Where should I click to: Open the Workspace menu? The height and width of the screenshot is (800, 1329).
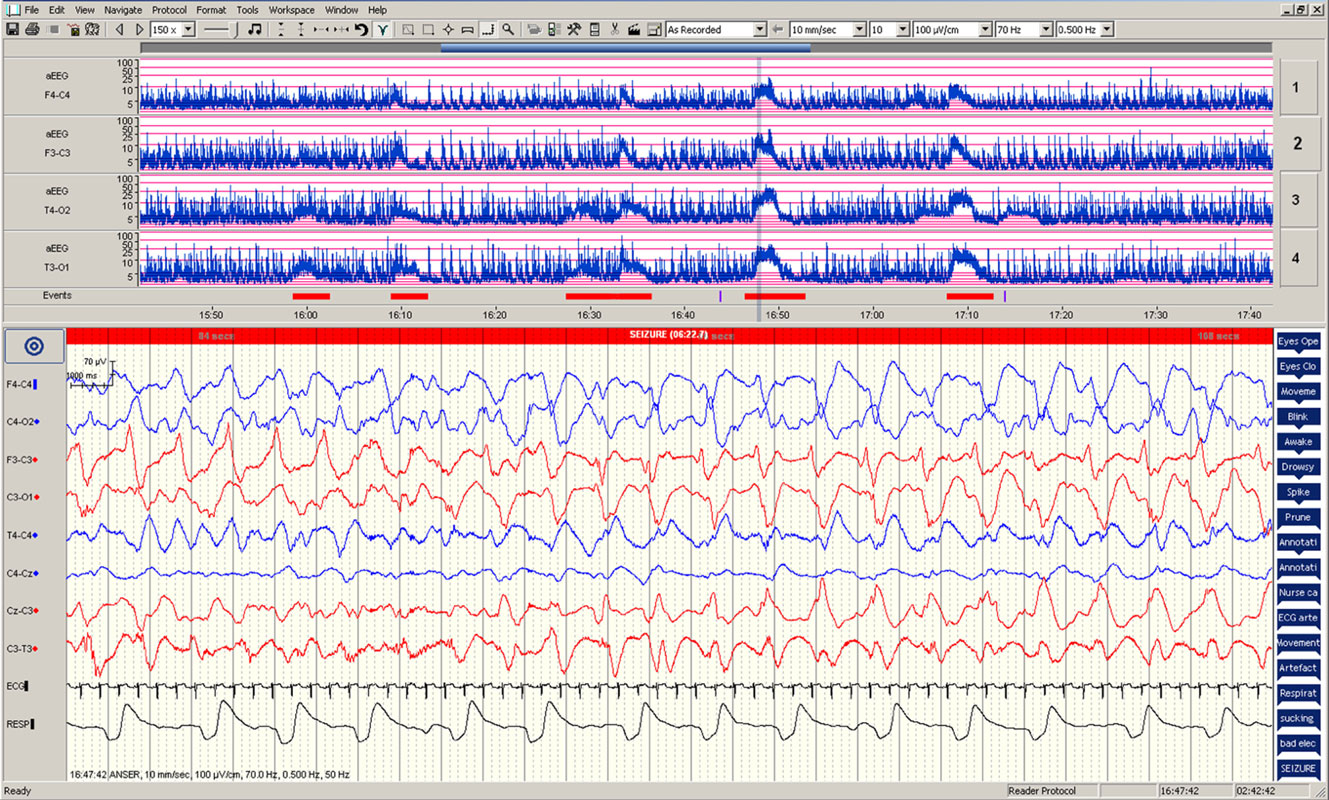289,9
